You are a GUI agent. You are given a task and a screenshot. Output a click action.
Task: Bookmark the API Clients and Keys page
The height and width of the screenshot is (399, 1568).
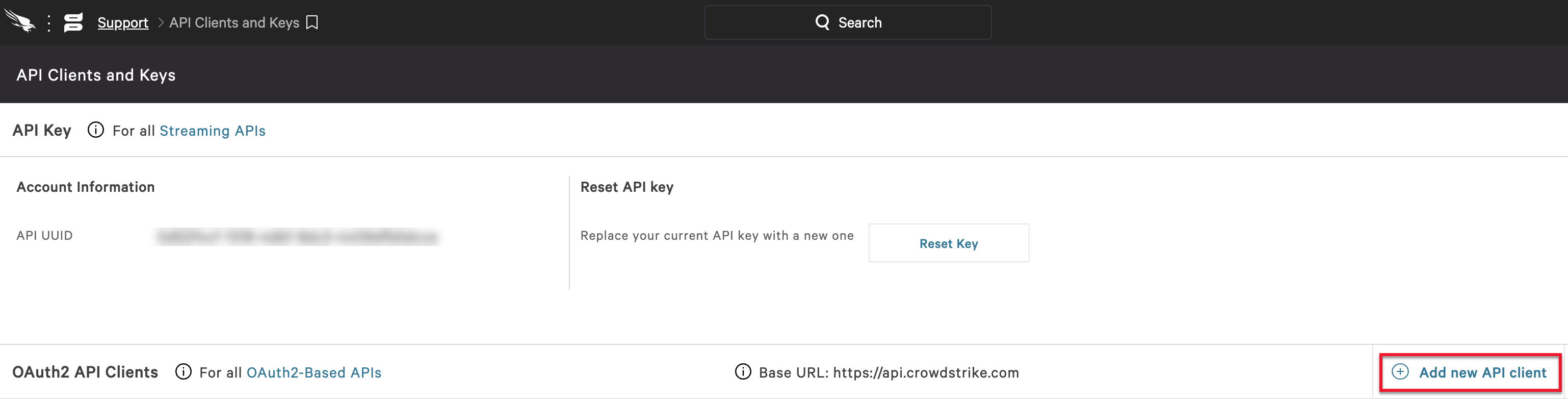312,22
